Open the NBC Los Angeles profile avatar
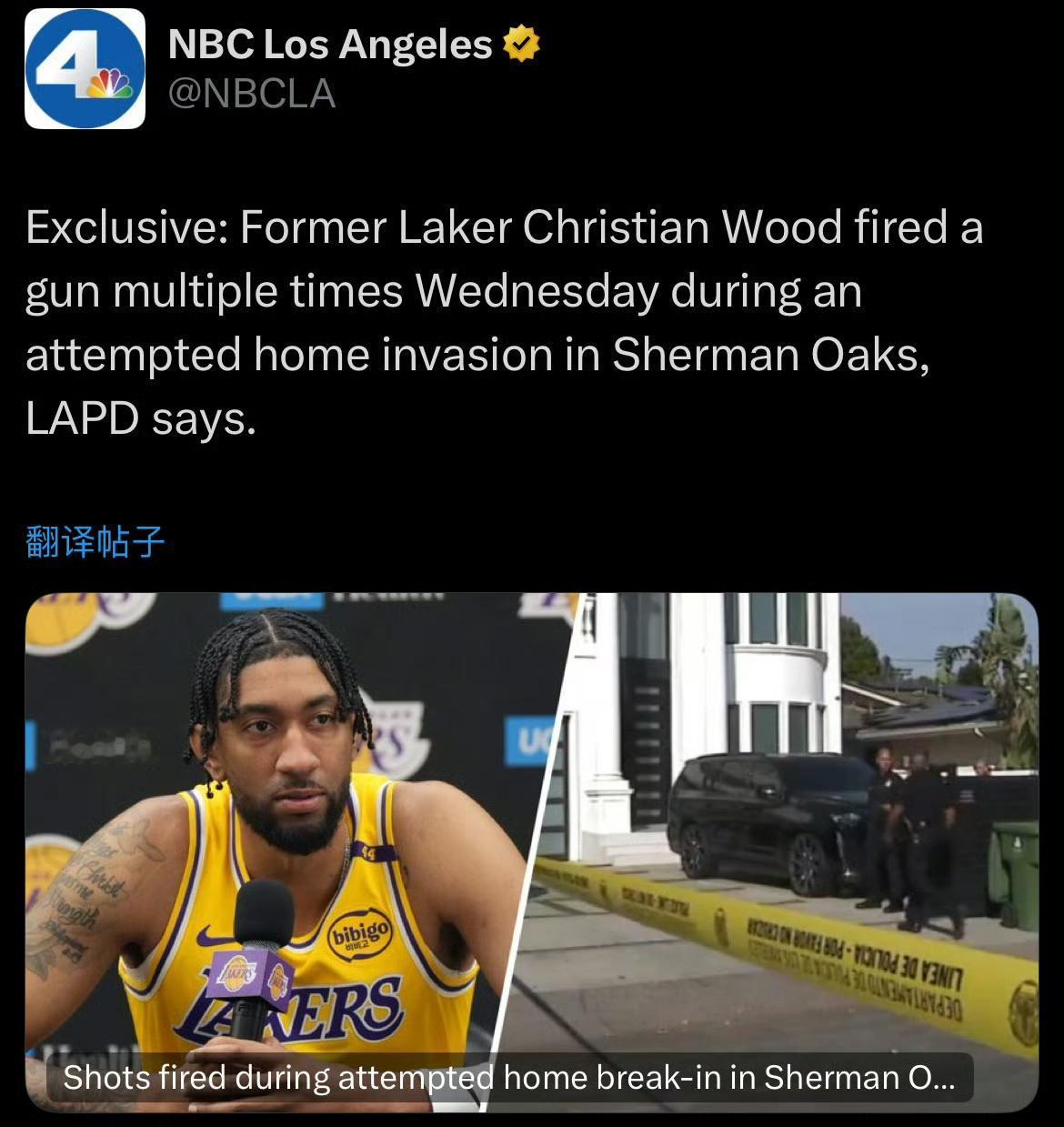Viewport: 1064px width, 1127px height. (x=85, y=68)
